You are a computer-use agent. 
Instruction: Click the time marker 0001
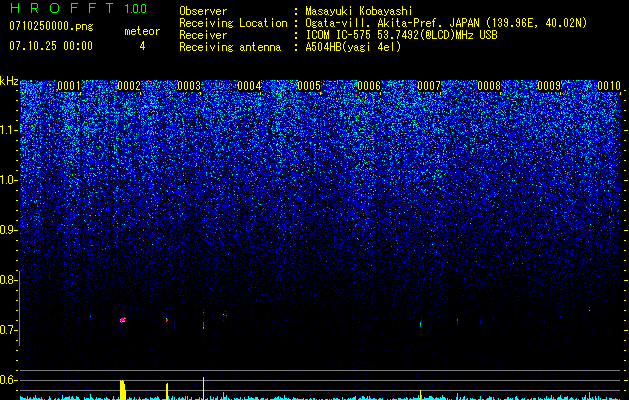[69, 86]
